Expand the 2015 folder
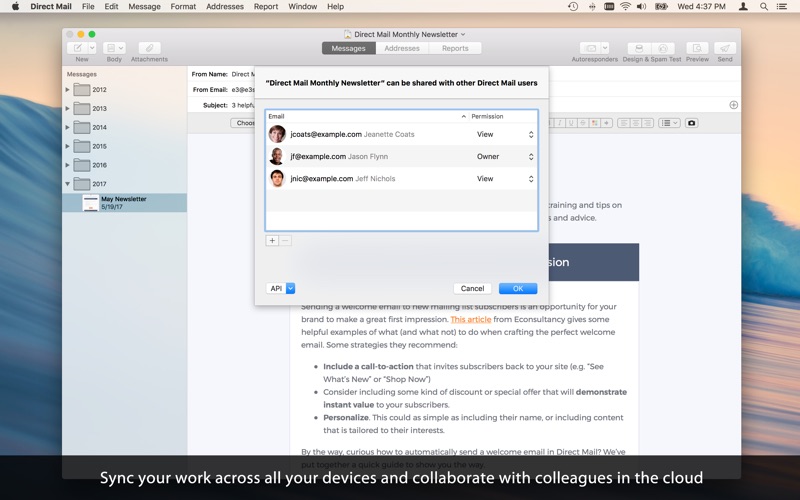 (67, 146)
